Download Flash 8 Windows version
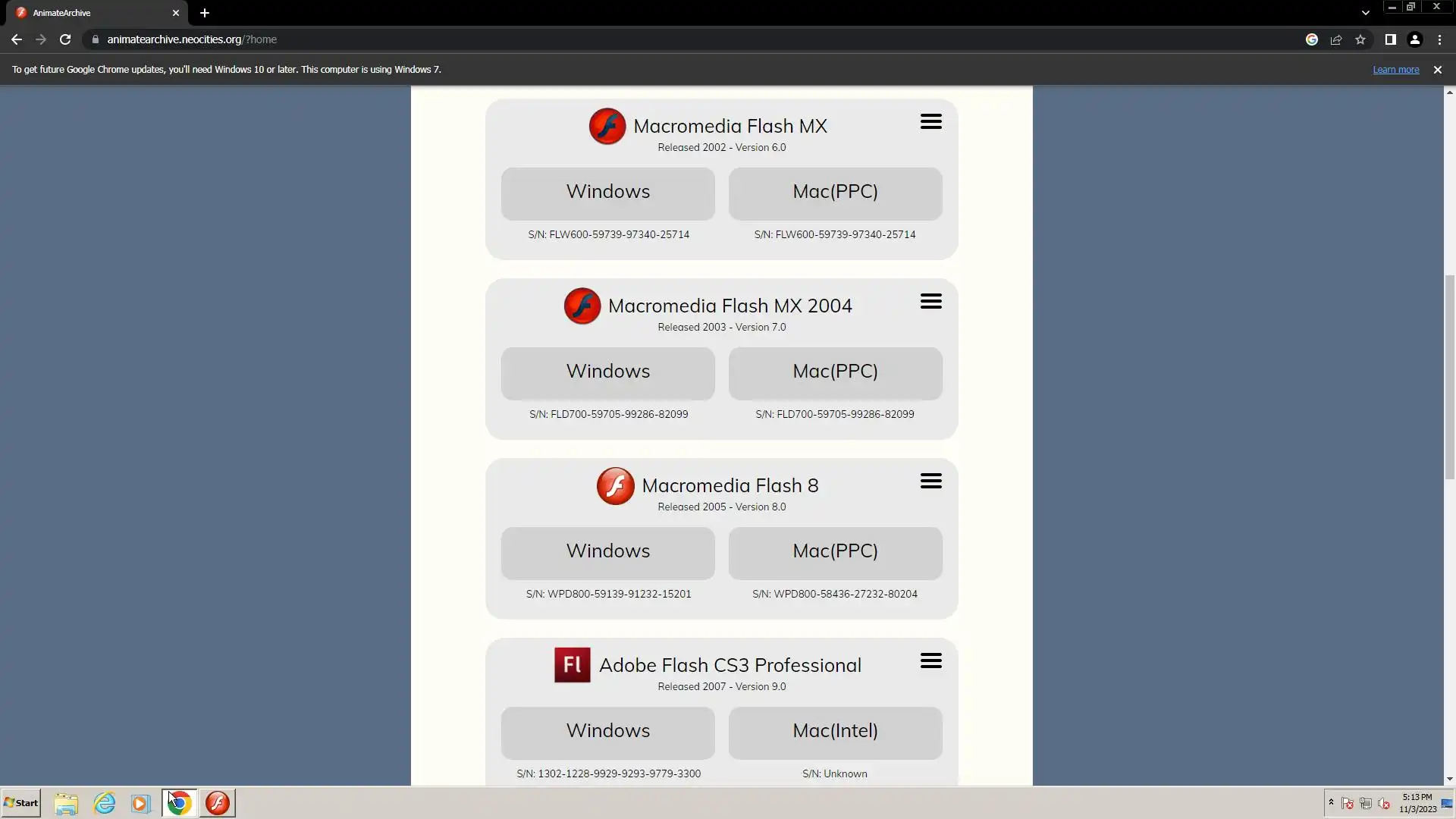1456x819 pixels. 607,552
